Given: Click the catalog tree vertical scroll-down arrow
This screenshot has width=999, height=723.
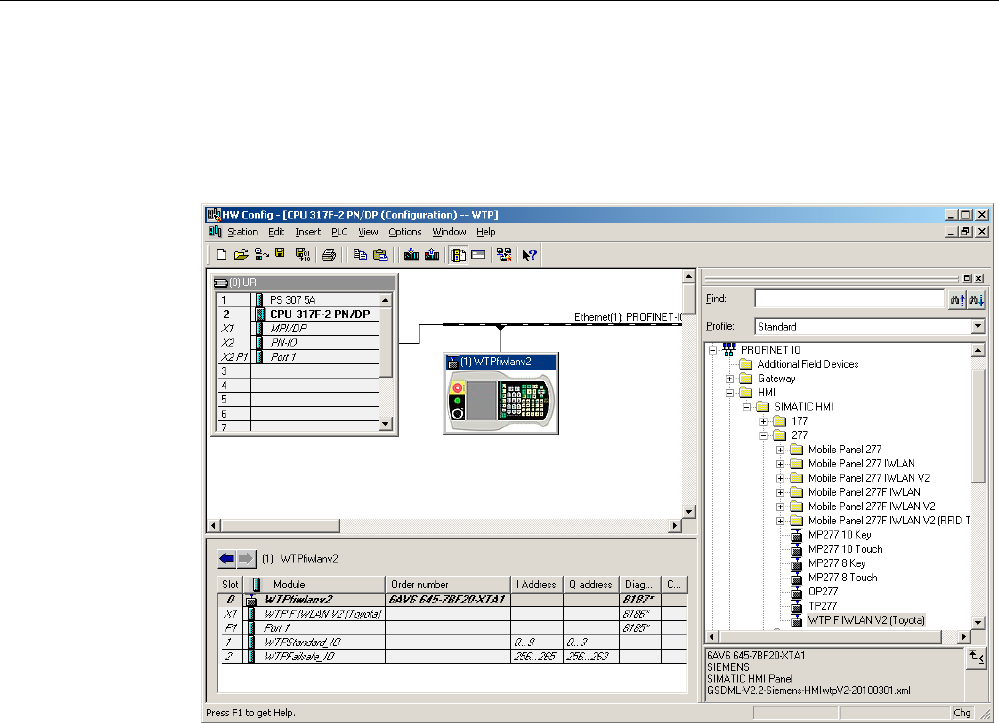Looking at the screenshot, I should coord(978,622).
